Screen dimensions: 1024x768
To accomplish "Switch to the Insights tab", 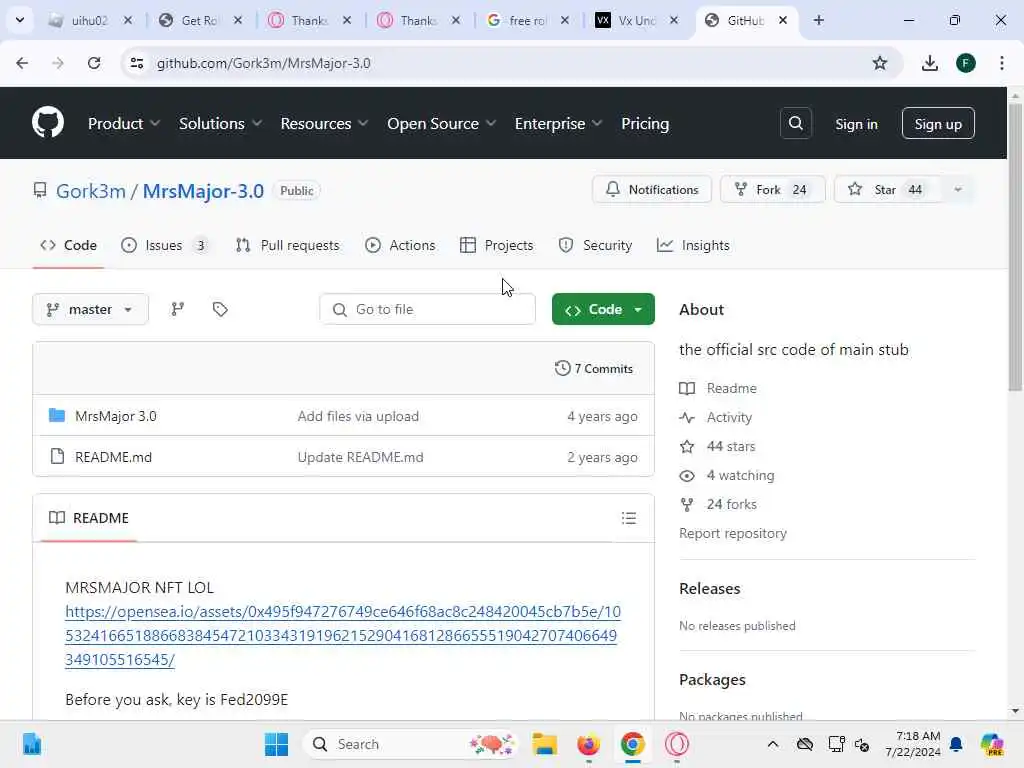I will 693,245.
